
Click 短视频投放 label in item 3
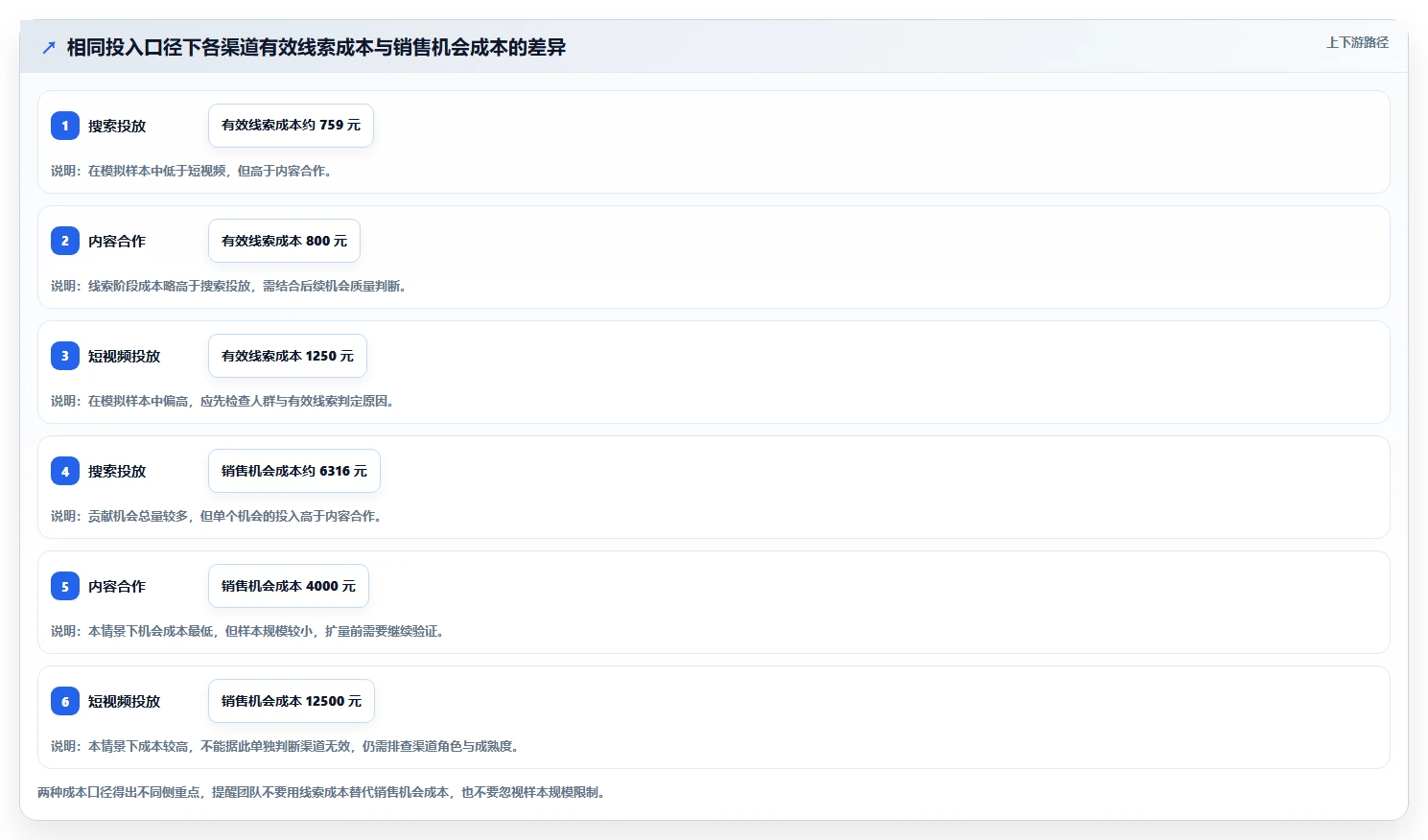click(125, 356)
